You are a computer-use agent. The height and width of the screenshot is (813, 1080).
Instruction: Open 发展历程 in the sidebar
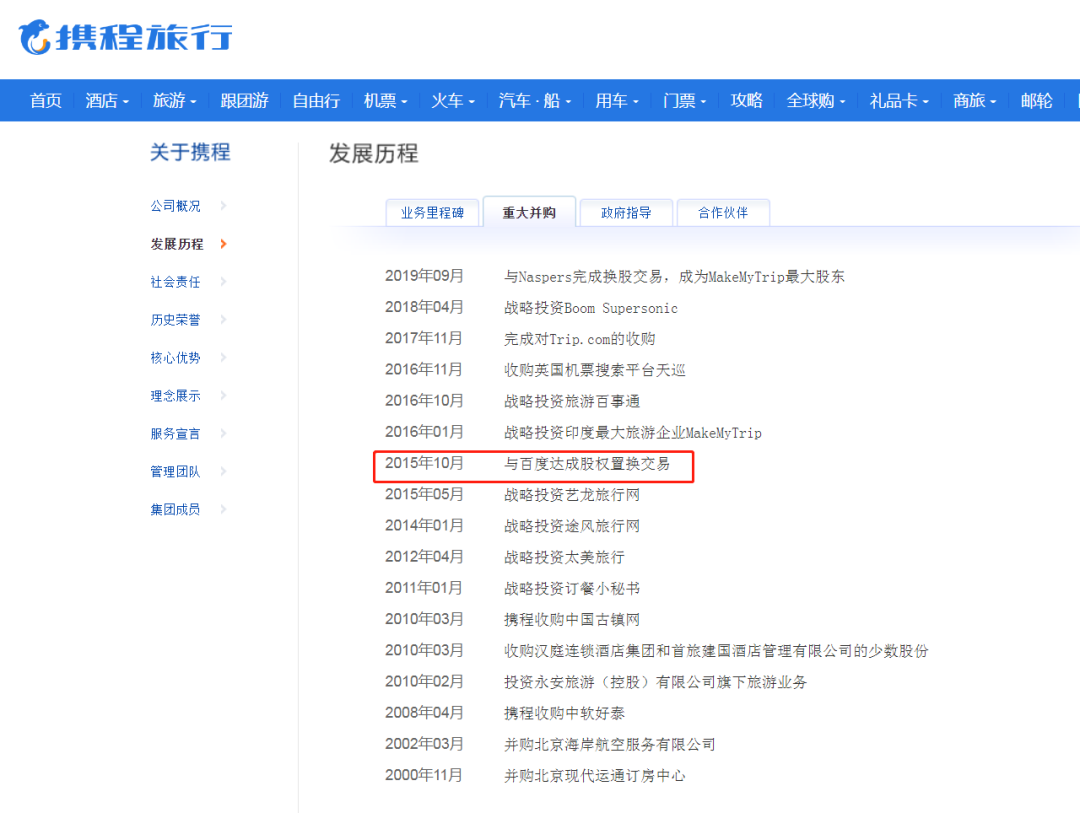point(177,244)
